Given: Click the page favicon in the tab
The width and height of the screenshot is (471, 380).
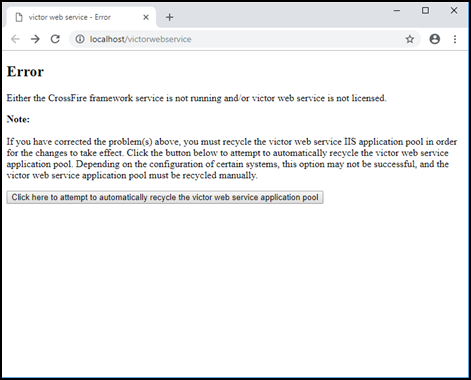Looking at the screenshot, I should 19,17.
